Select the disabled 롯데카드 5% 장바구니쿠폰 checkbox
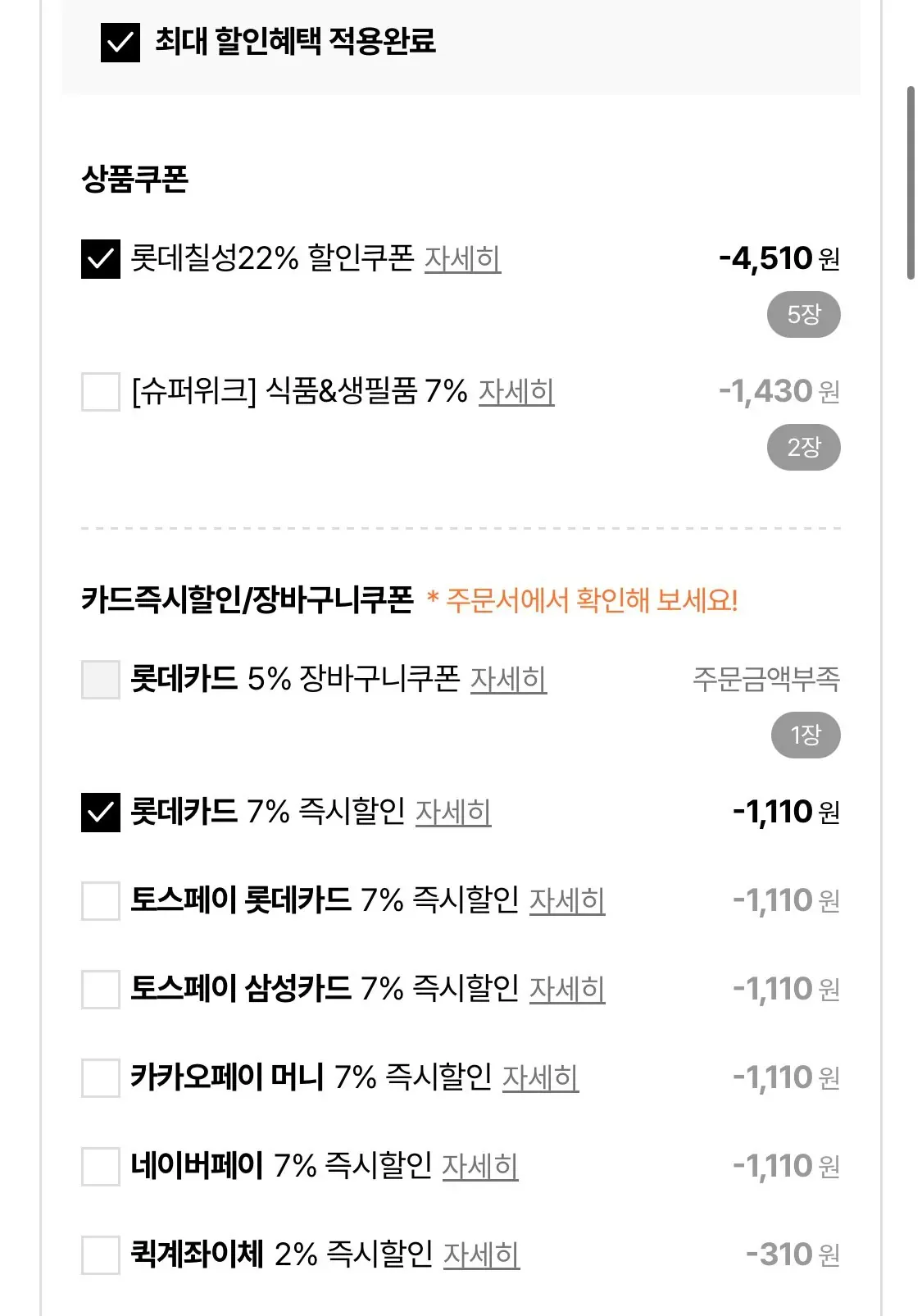This screenshot has width=922, height=1316. pyautogui.click(x=101, y=680)
